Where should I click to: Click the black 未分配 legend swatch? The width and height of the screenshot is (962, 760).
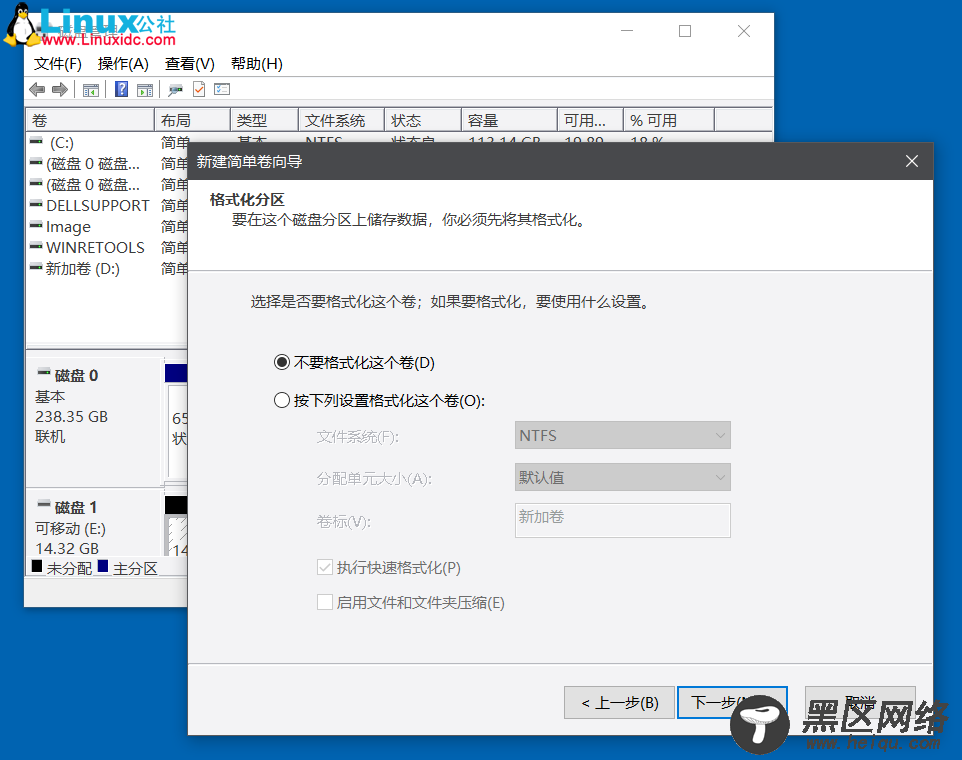[x=37, y=566]
